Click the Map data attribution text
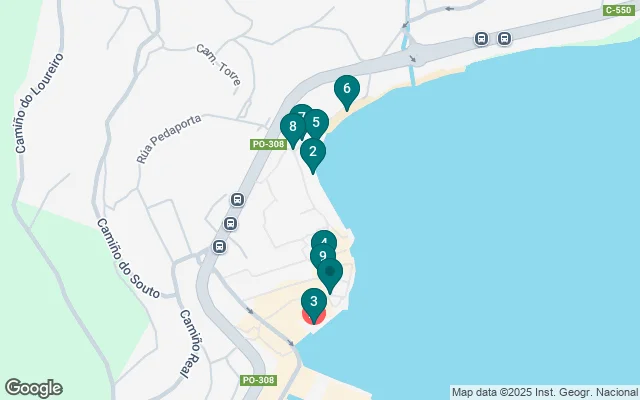 pyautogui.click(x=544, y=393)
